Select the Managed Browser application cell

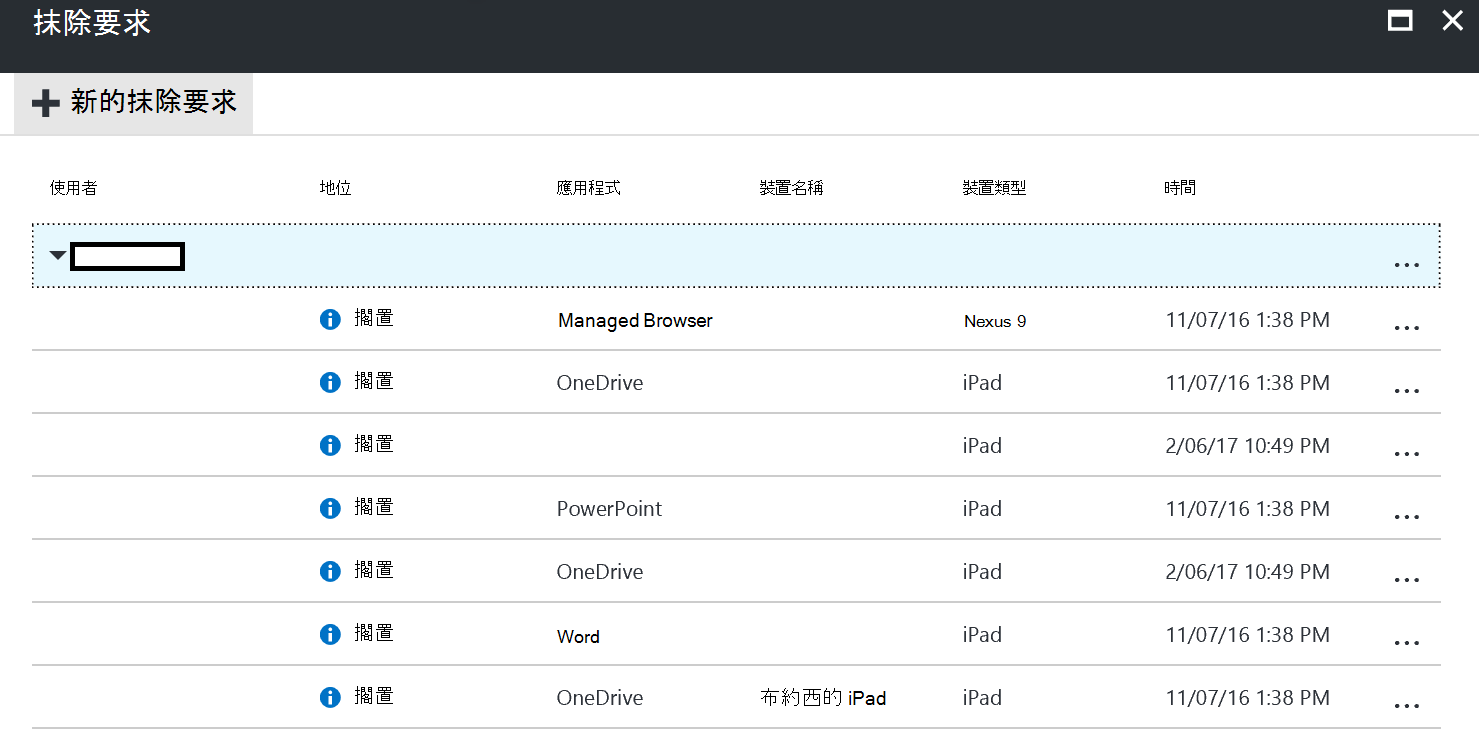coord(635,321)
